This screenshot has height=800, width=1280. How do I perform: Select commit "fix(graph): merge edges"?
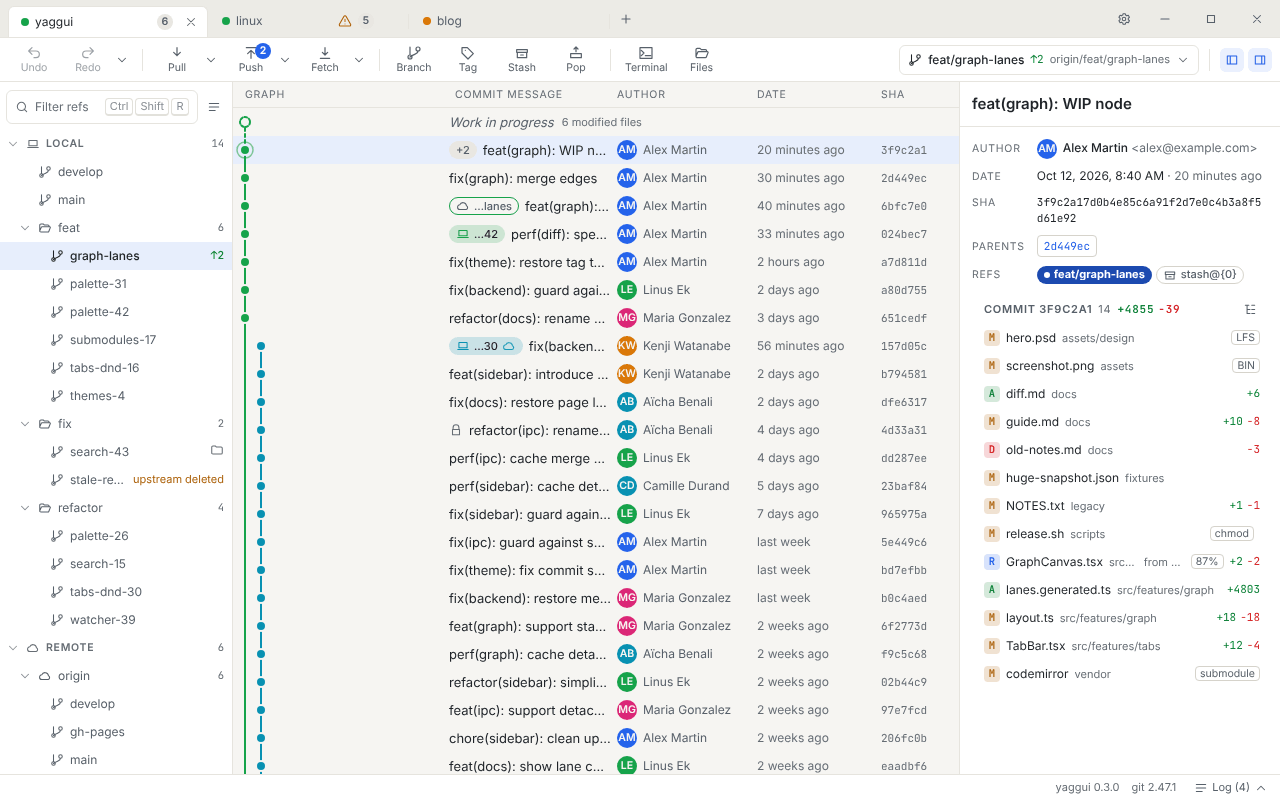click(x=596, y=178)
